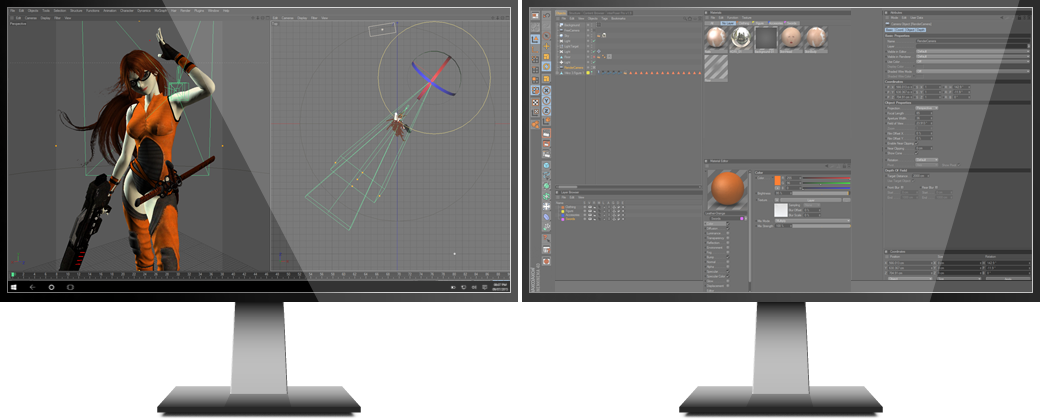This screenshot has width=1040, height=419.
Task: Click the search icon in Objects manager
Action: 684,19
